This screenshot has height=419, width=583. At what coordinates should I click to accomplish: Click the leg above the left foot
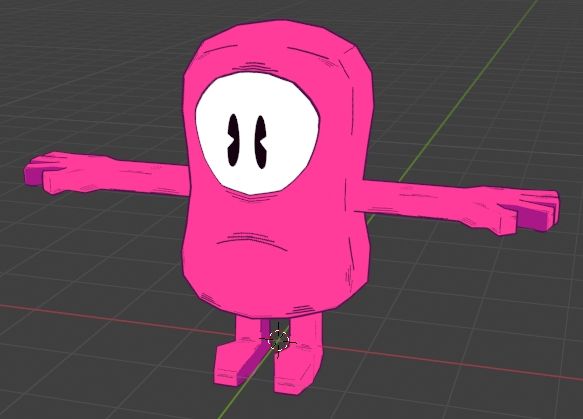click(248, 328)
